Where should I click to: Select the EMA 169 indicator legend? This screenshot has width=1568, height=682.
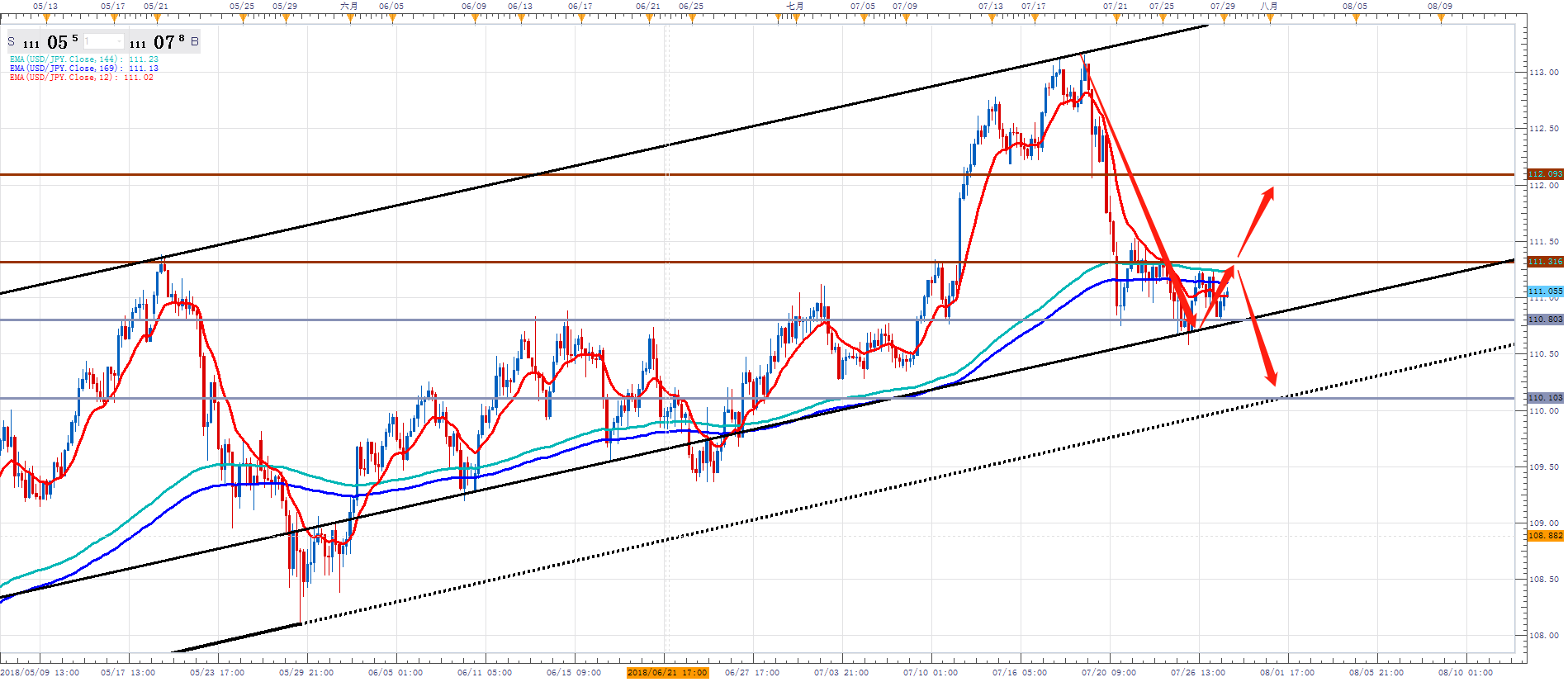[83, 69]
